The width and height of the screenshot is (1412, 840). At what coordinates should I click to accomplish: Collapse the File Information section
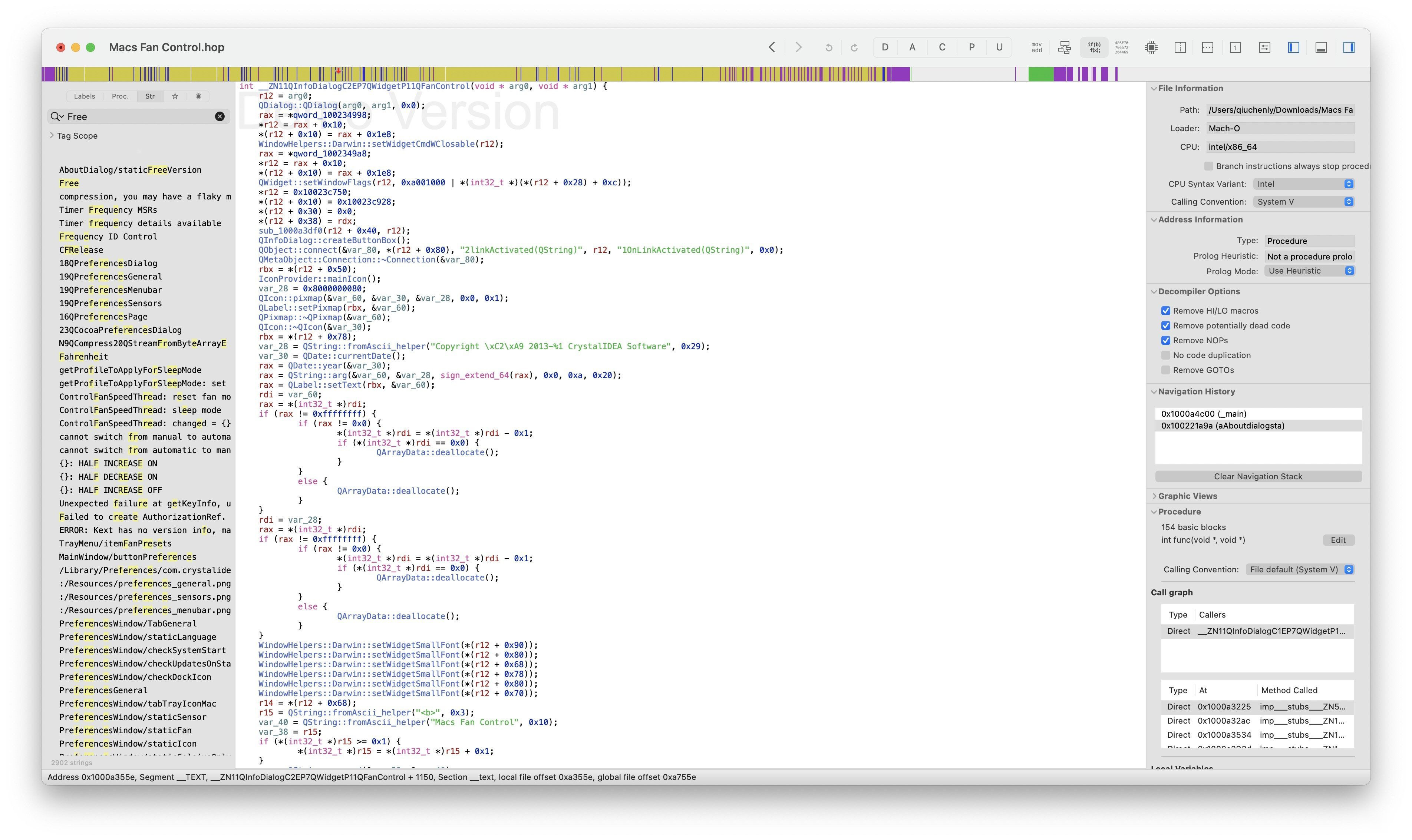coord(1154,88)
